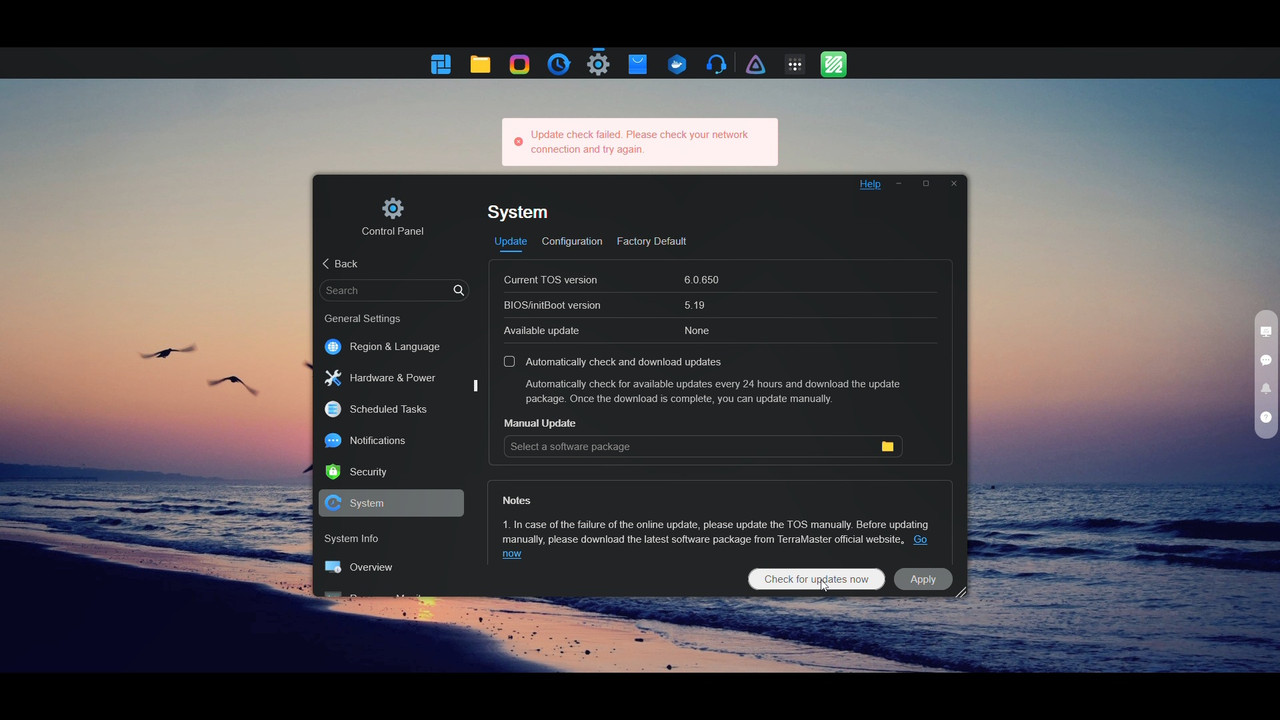The height and width of the screenshot is (720, 1280).
Task: Open the chat bubble messages icon on right
Action: point(1266,360)
